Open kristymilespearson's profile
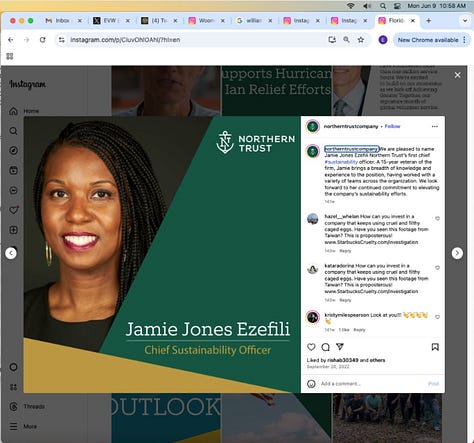Image resolution: width=474 pixels, height=443 pixels. click(347, 315)
